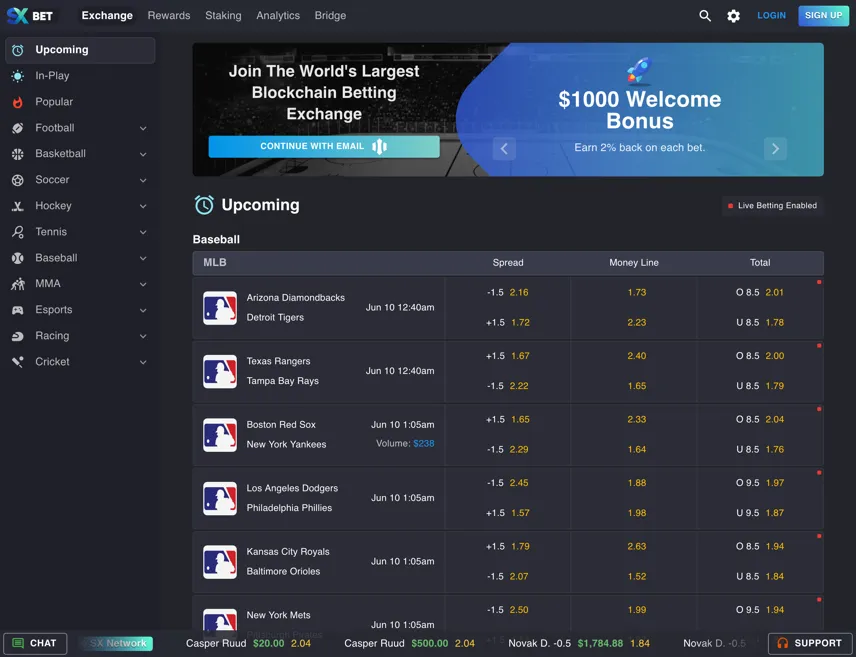This screenshot has height=657, width=856.
Task: Click MLB logo for Kansas City Royals game
Action: click(x=220, y=561)
